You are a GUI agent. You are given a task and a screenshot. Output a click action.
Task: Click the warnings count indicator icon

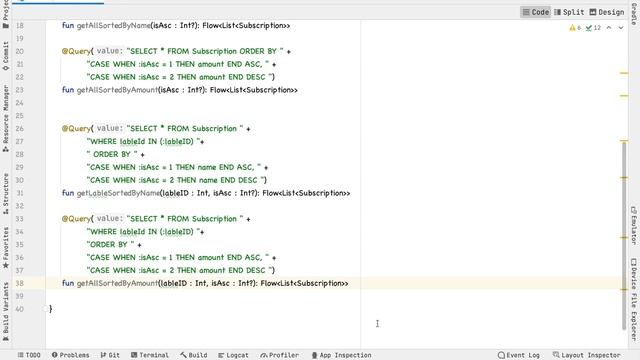point(575,28)
